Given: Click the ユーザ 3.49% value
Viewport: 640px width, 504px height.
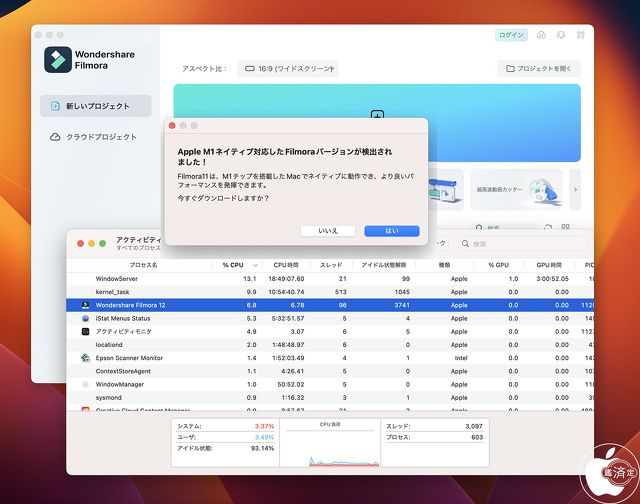Looking at the screenshot, I should (x=264, y=437).
